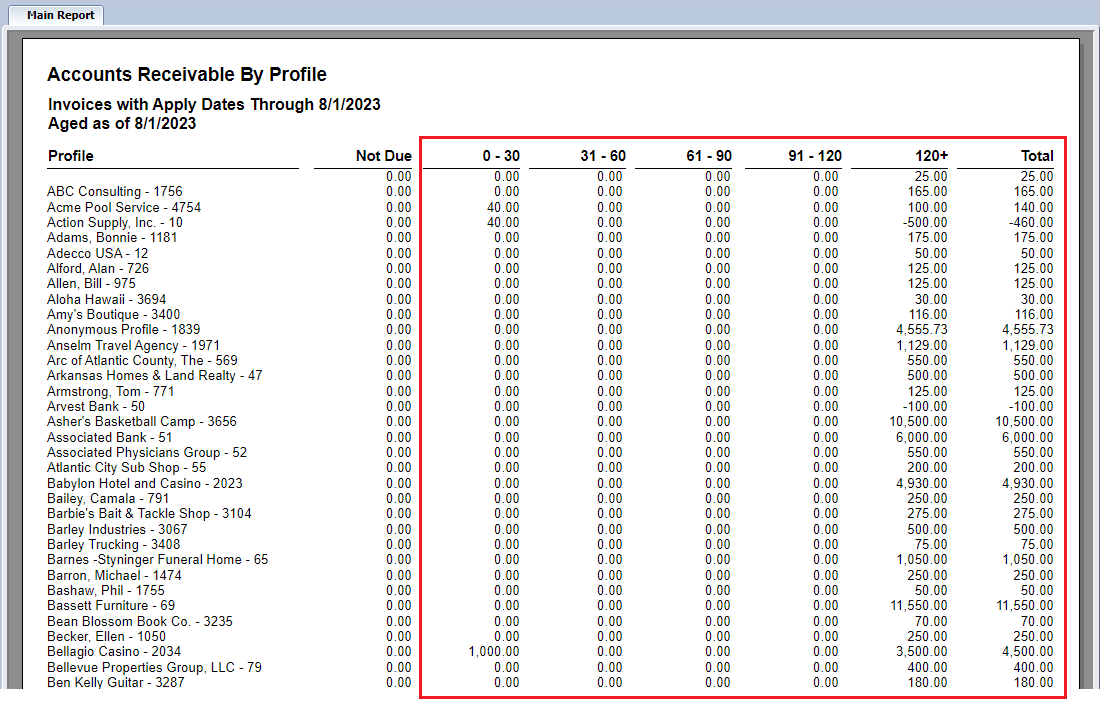
Task: Click the Not Due column header
Action: [383, 156]
